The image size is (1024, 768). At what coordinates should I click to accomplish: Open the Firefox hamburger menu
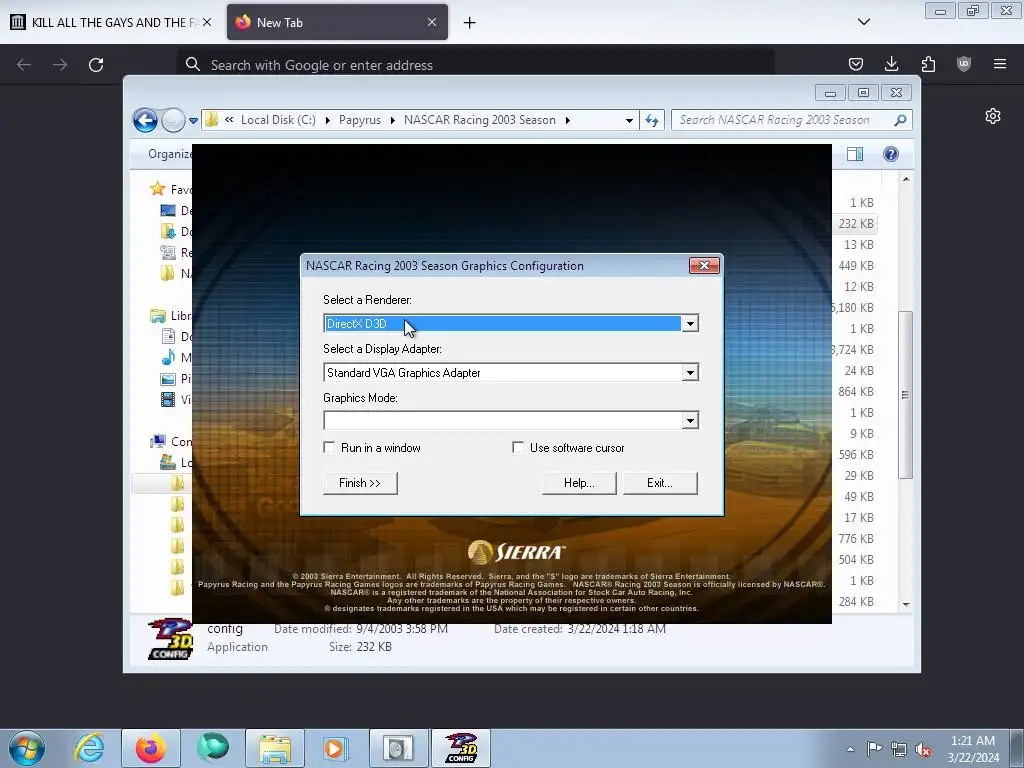tap(1000, 64)
